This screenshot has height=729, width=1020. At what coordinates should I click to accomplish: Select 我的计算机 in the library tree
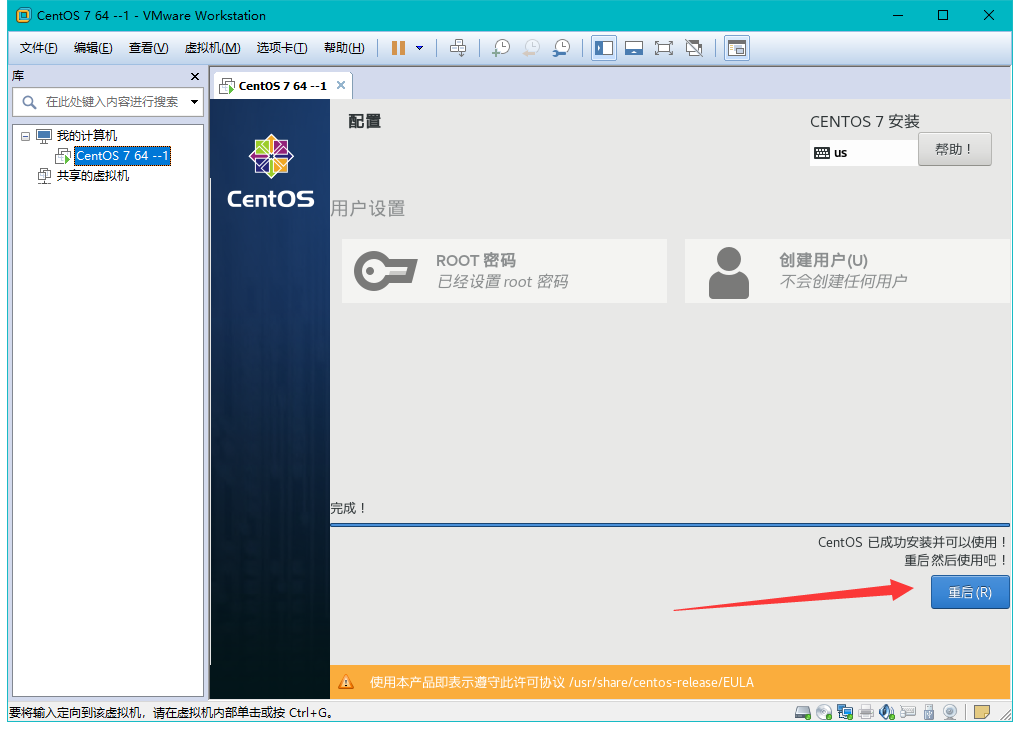coord(87,136)
